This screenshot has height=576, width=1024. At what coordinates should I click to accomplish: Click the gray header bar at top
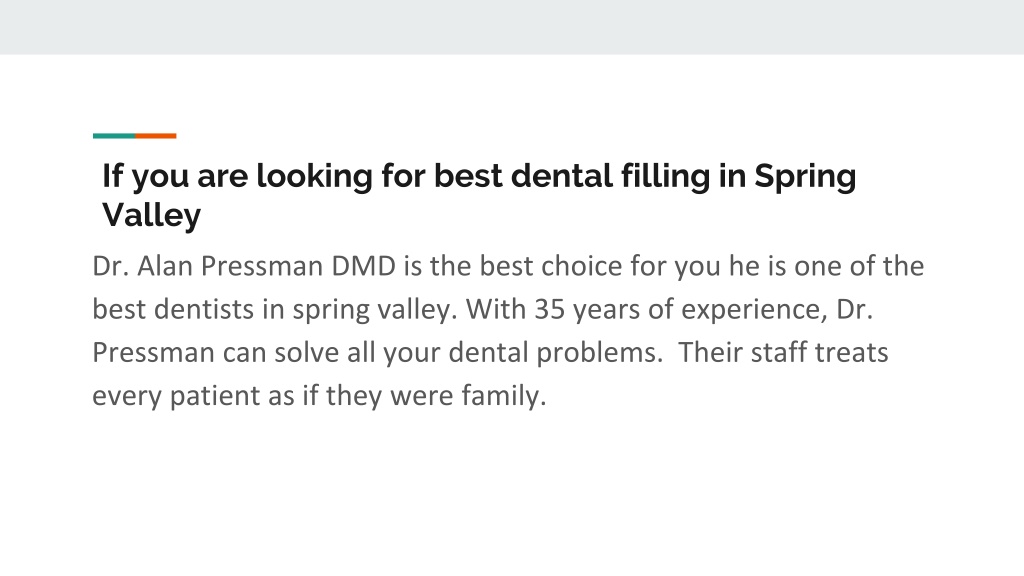click(512, 27)
